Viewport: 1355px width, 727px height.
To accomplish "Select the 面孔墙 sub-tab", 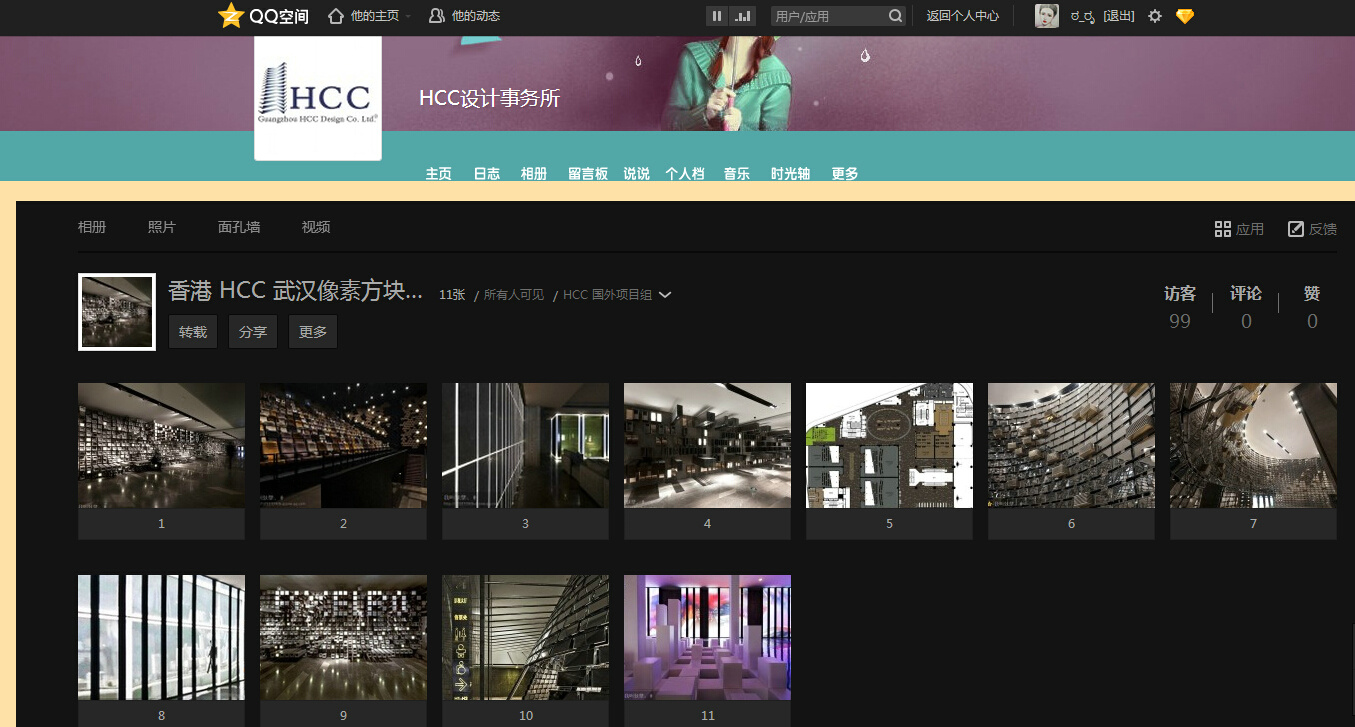I will click(x=239, y=227).
